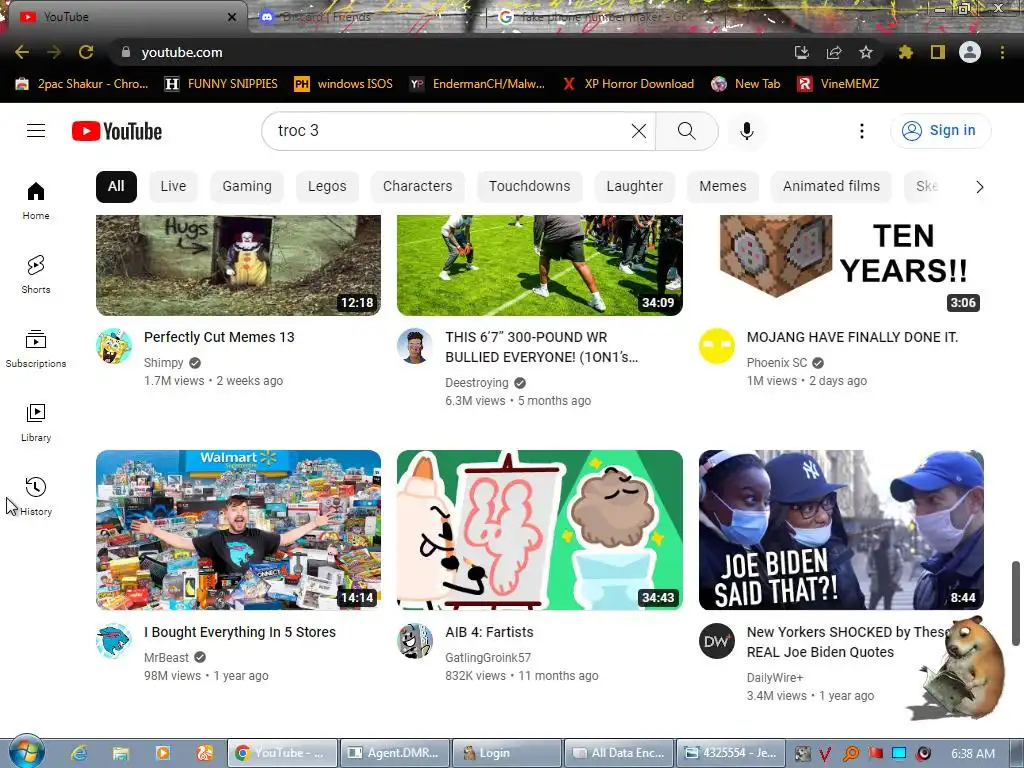The height and width of the screenshot is (768, 1024).
Task: Open the VineMEMZ bookmark
Action: (839, 84)
